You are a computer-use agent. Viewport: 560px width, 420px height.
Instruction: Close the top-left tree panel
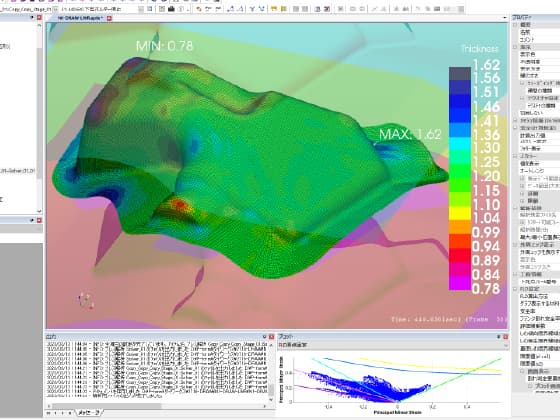(39, 17)
